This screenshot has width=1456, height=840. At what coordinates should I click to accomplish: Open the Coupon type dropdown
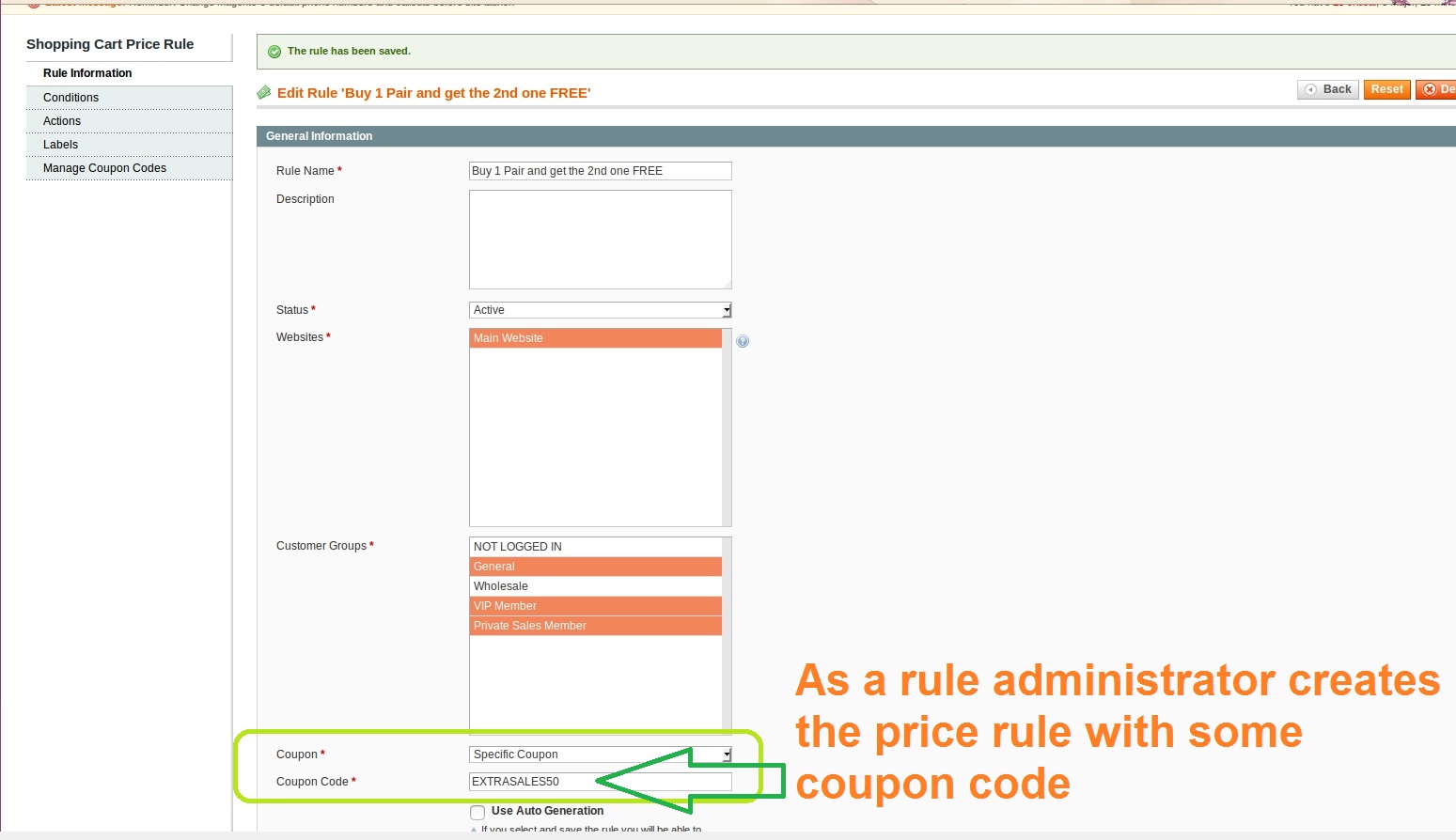tap(601, 754)
